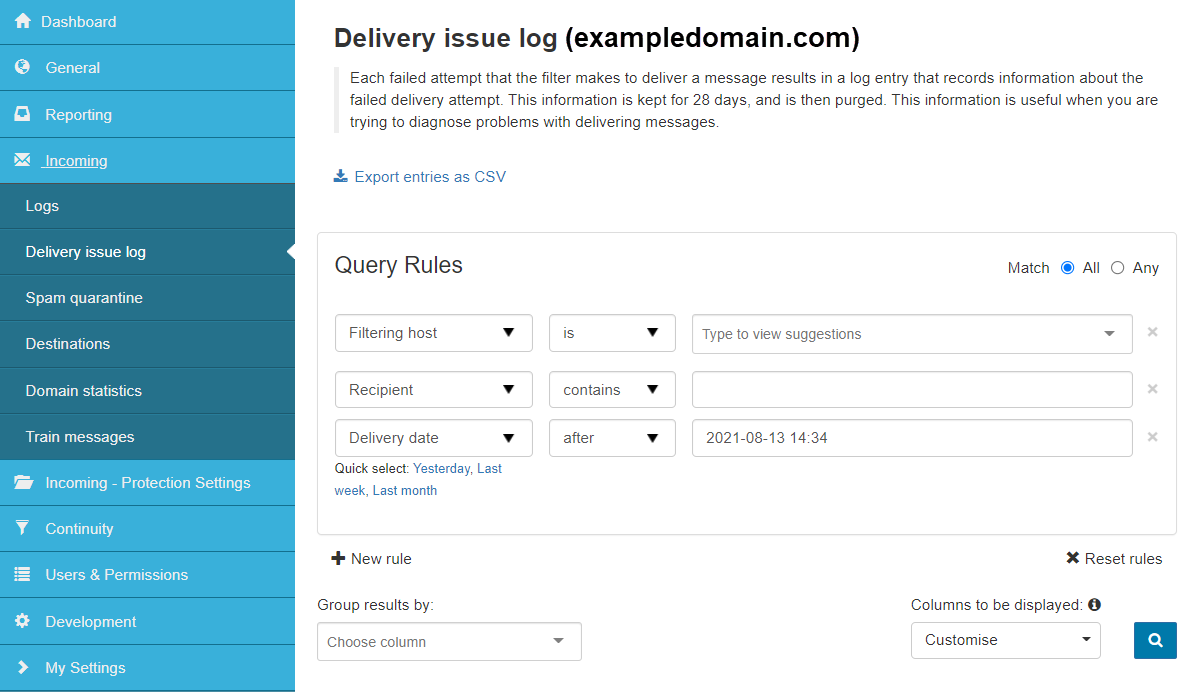Switch to the Spam quarantine section
This screenshot has width=1199, height=692.
(84, 298)
